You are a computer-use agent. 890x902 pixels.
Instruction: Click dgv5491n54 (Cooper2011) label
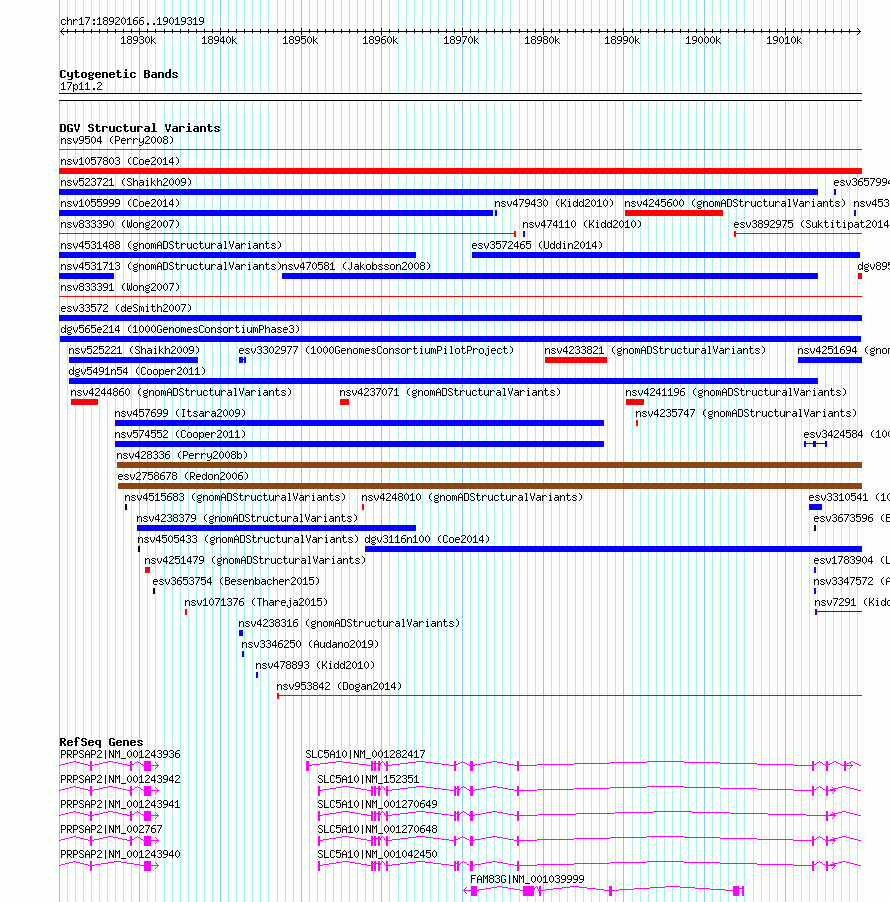click(x=137, y=372)
